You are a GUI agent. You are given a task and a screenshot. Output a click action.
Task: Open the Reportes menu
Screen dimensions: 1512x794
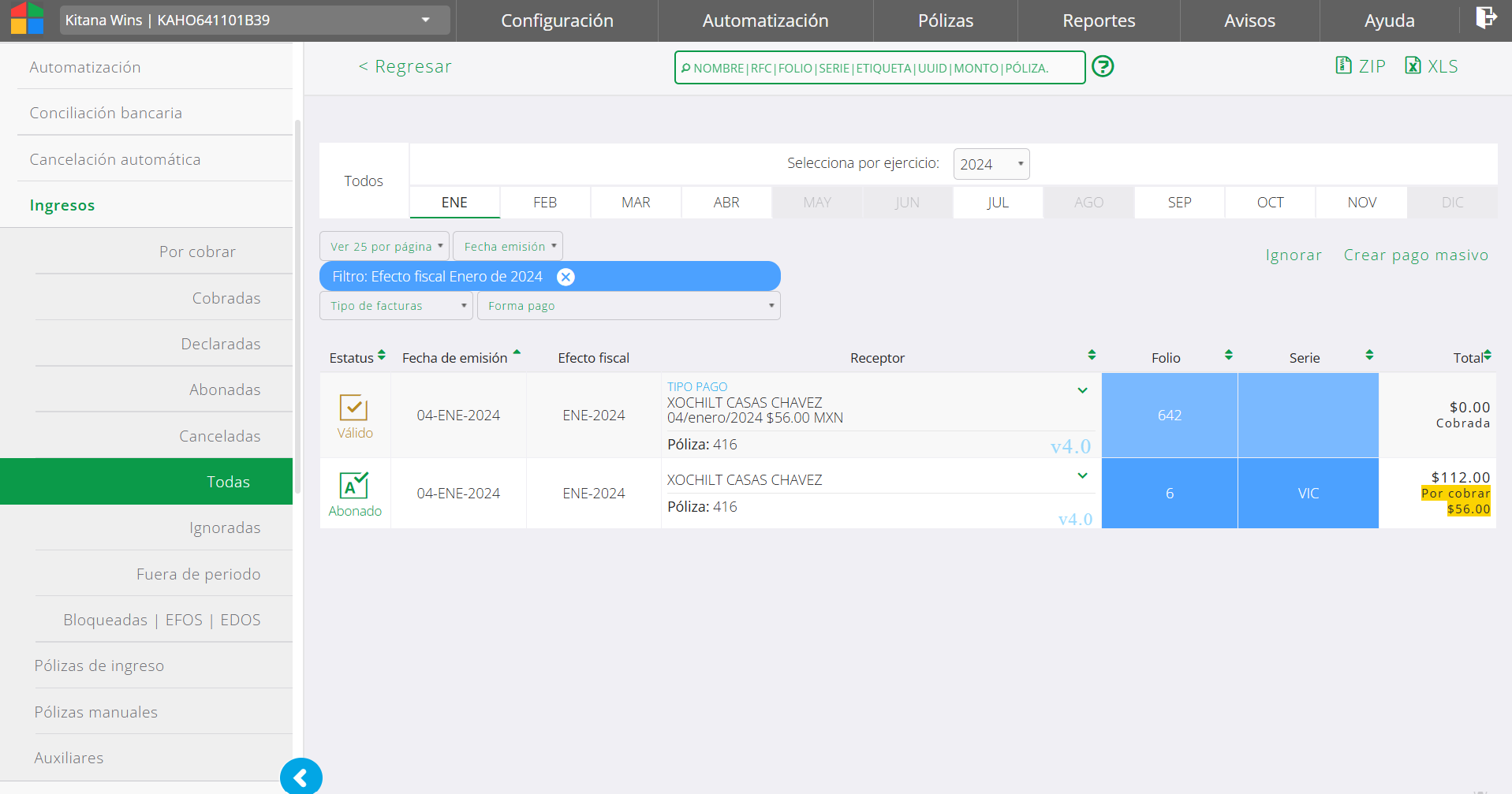(1099, 21)
